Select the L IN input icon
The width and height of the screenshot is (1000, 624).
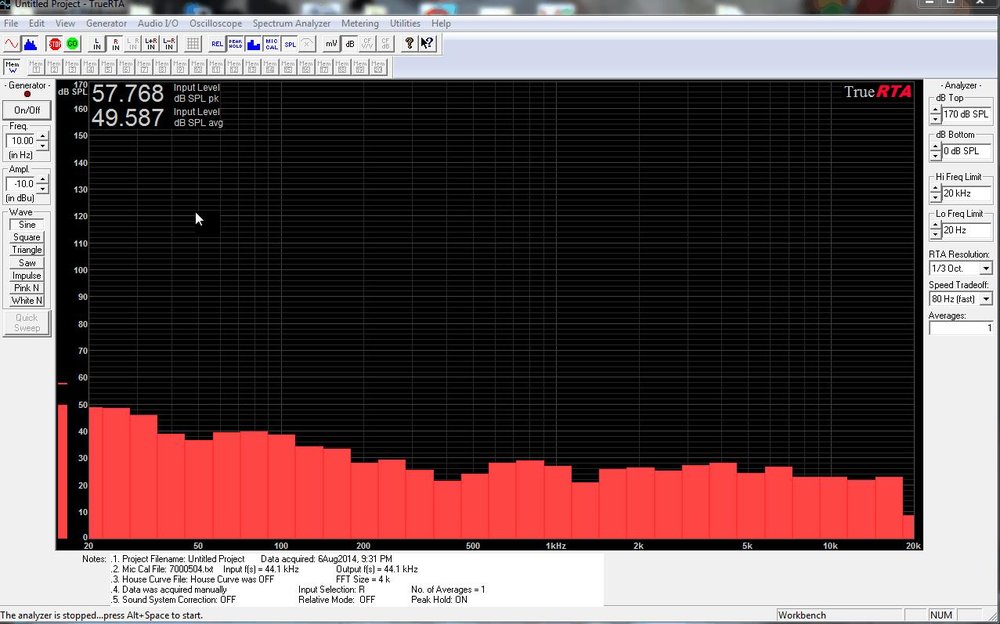97,44
